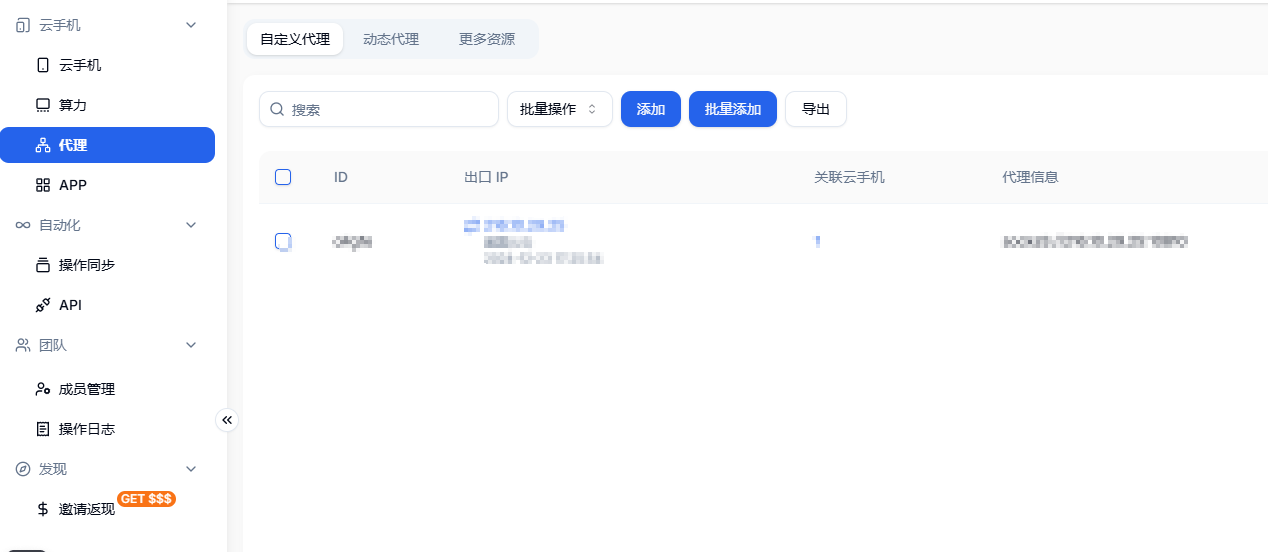Click the ID column header
Screen dimensions: 1268x552
341,177
